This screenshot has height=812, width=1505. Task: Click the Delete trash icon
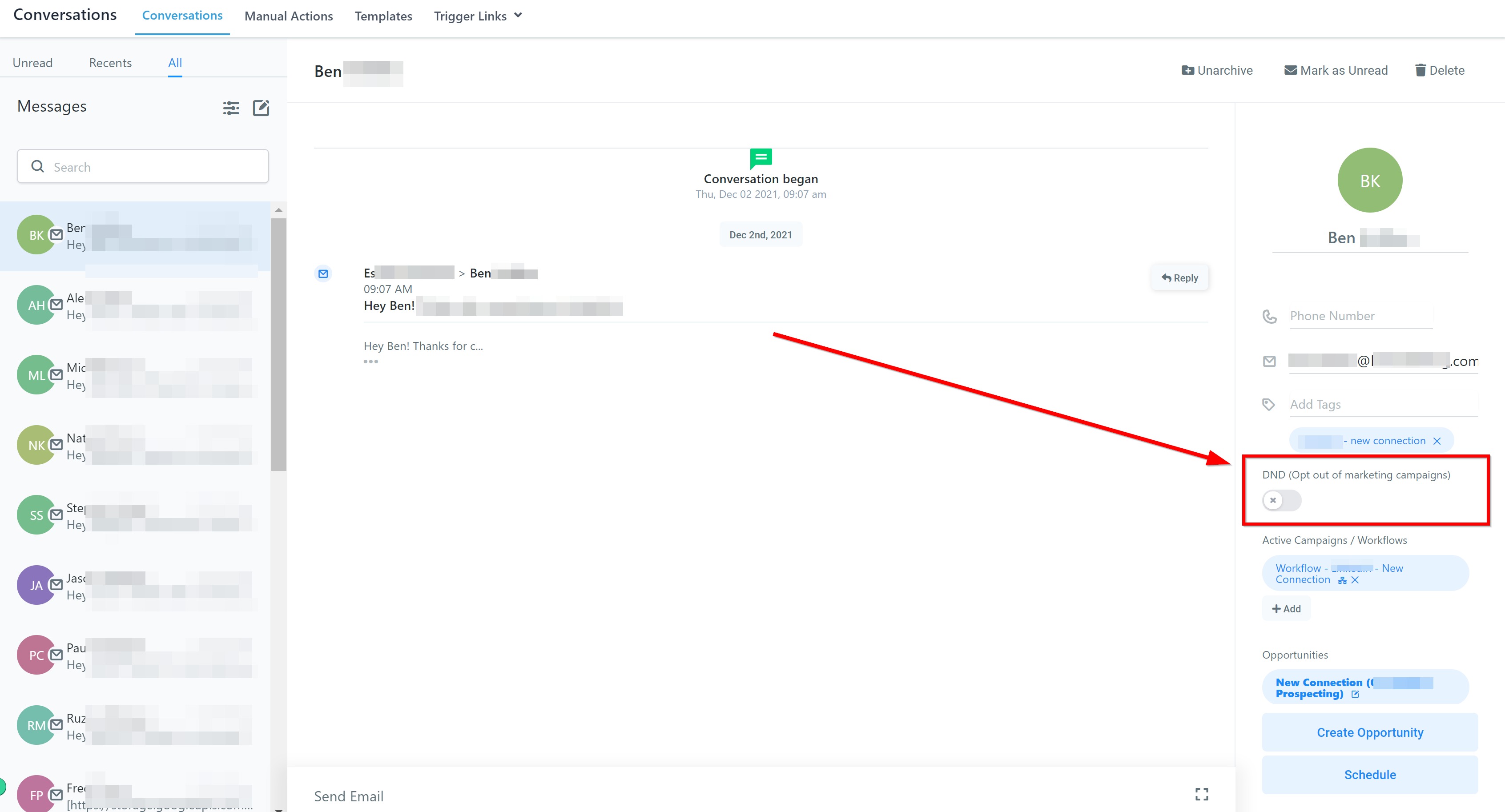tap(1420, 70)
